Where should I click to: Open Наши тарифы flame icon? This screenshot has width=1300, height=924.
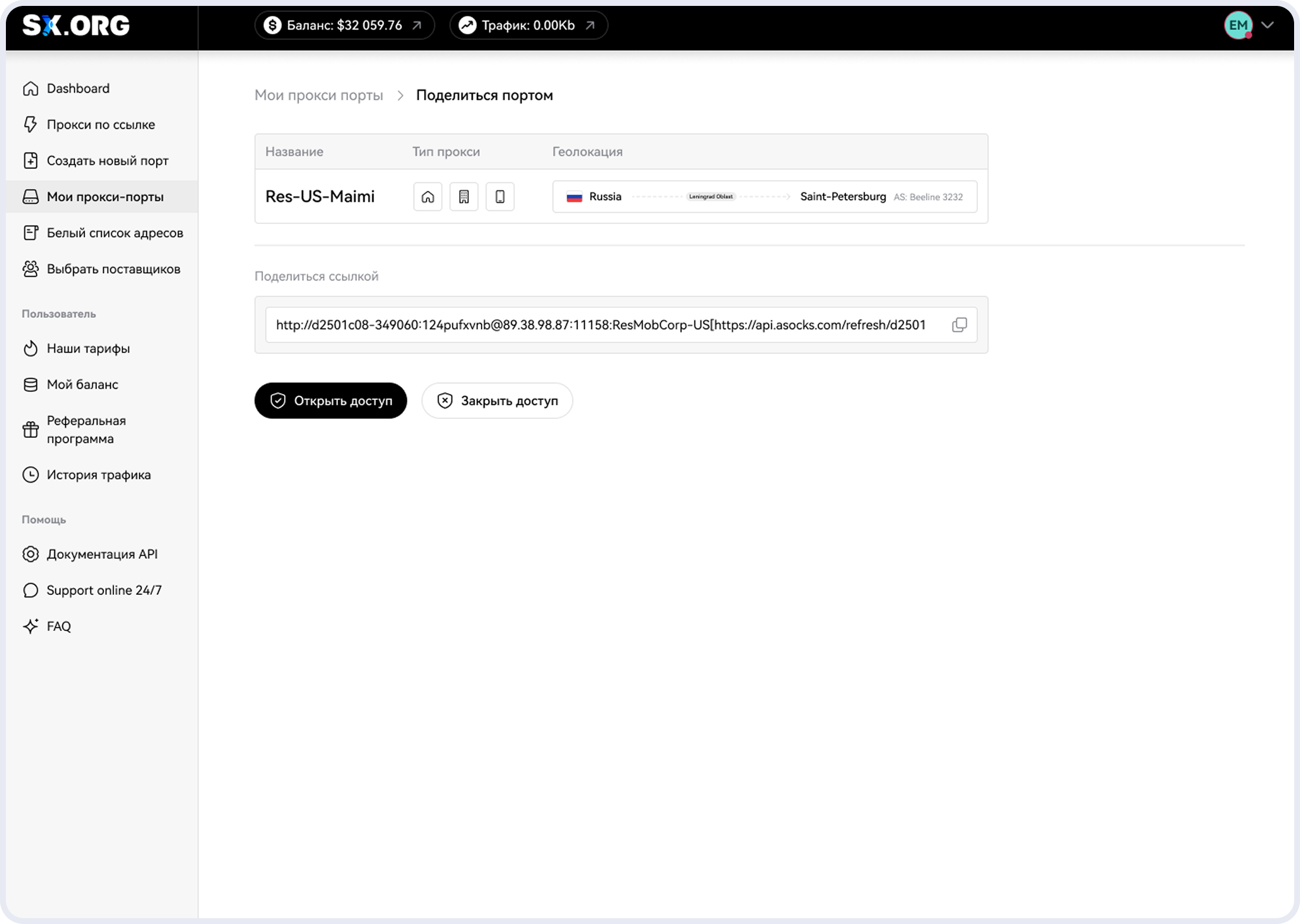[x=31, y=349]
